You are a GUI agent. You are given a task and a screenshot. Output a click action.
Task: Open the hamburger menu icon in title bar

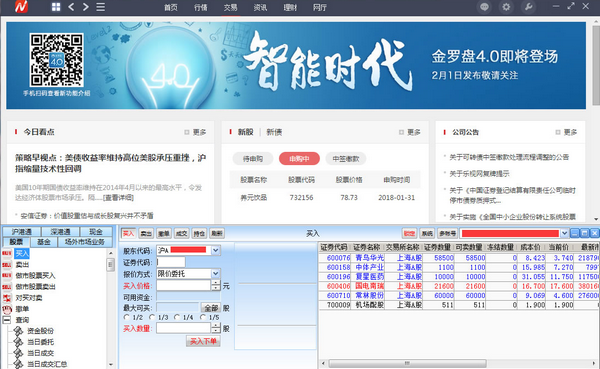[100, 7]
